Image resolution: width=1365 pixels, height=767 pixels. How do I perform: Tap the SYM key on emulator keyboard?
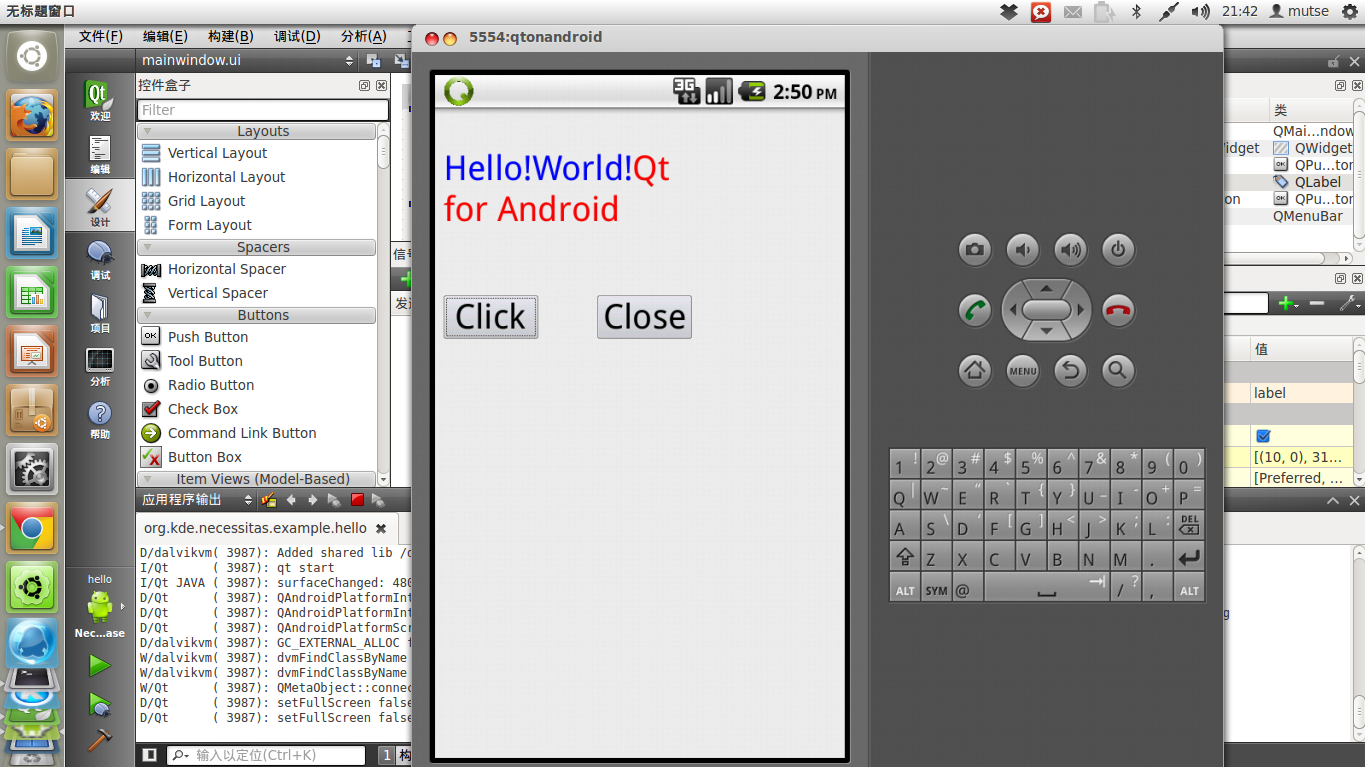click(x=936, y=589)
